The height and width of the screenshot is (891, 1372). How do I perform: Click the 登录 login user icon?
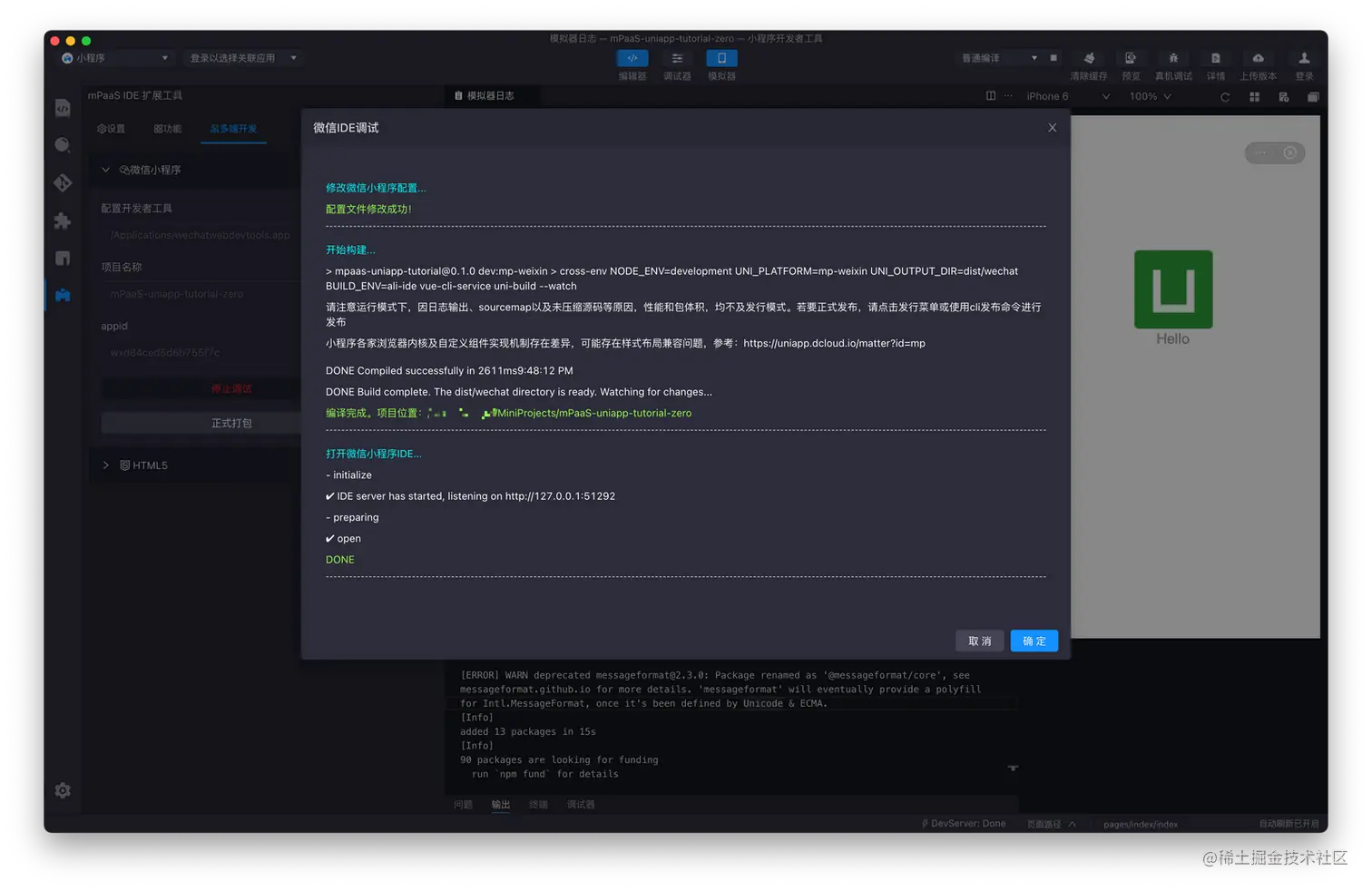click(1304, 58)
